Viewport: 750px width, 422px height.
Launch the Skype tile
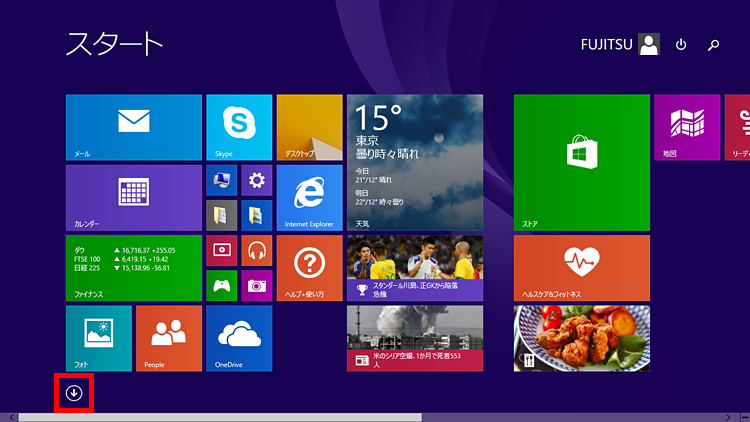[239, 127]
